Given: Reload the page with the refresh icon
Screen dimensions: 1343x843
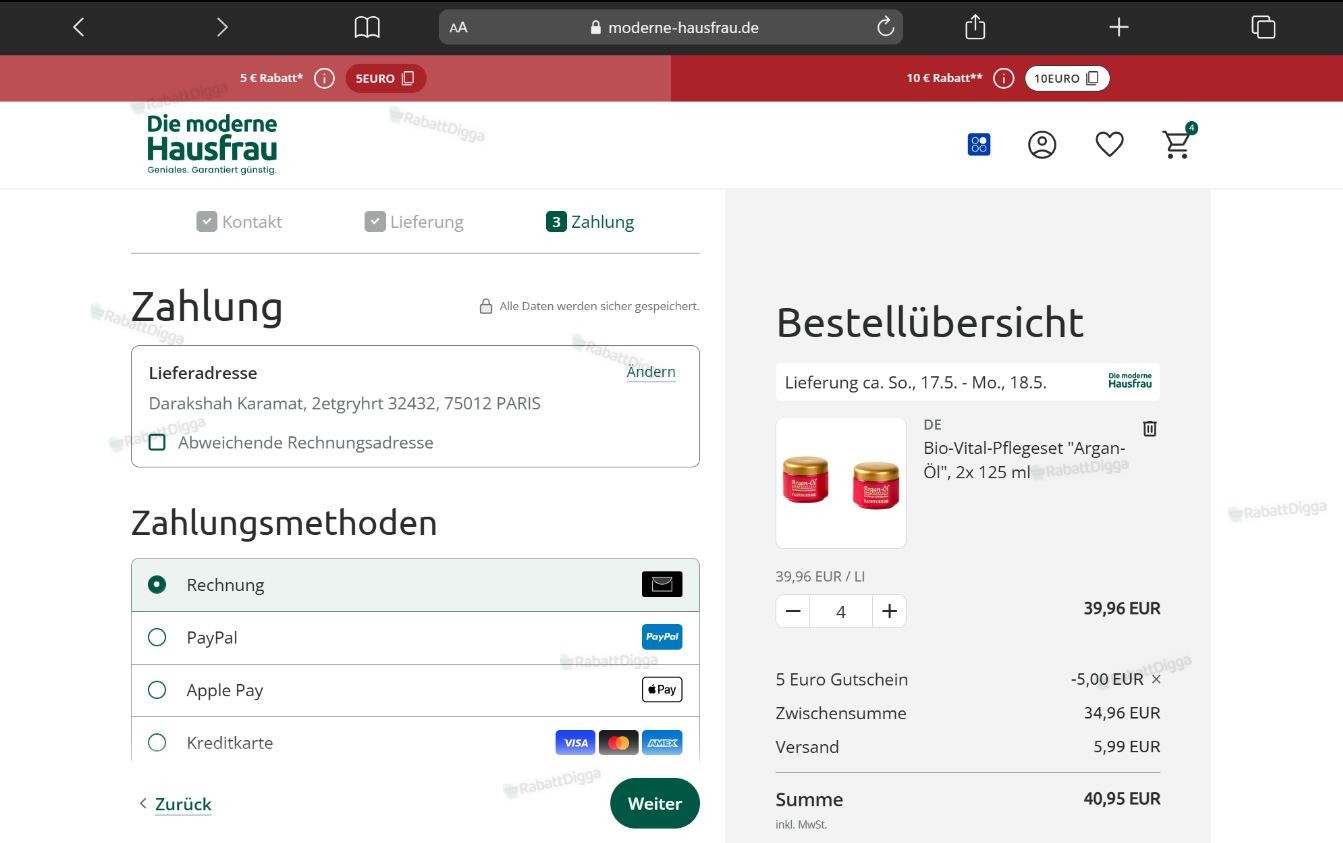Looking at the screenshot, I should click(x=885, y=27).
